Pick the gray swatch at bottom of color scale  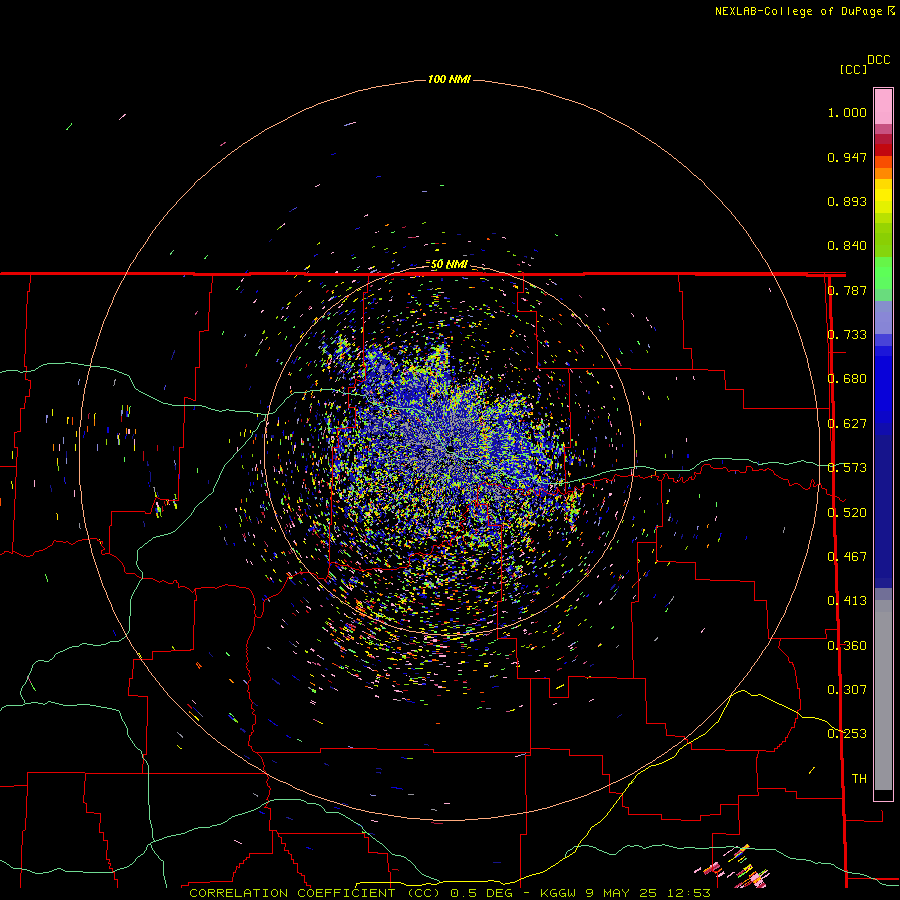click(883, 695)
